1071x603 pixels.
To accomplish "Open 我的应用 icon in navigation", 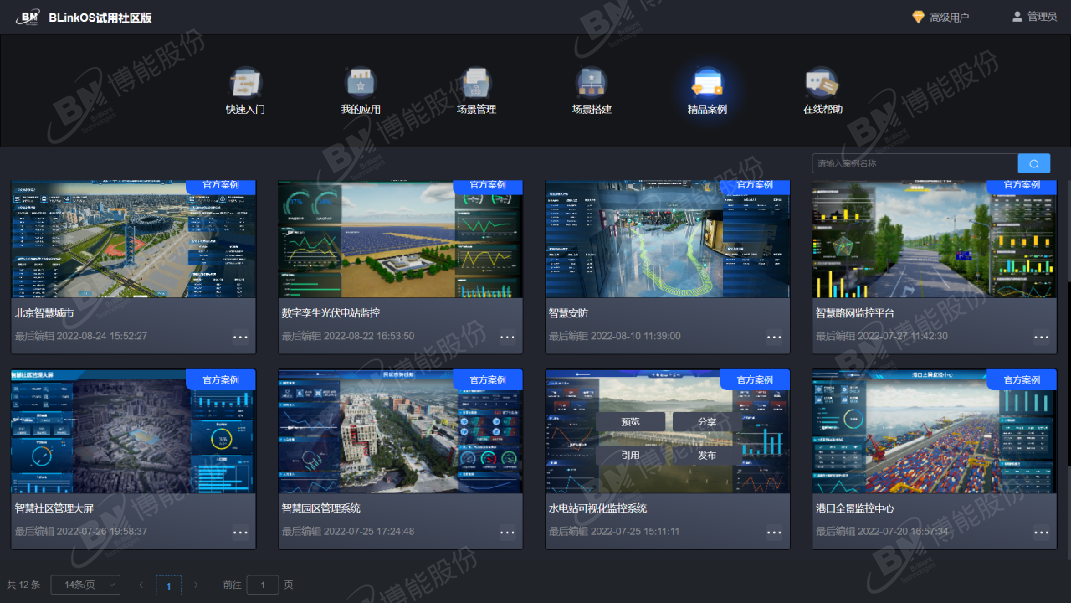I will click(360, 83).
